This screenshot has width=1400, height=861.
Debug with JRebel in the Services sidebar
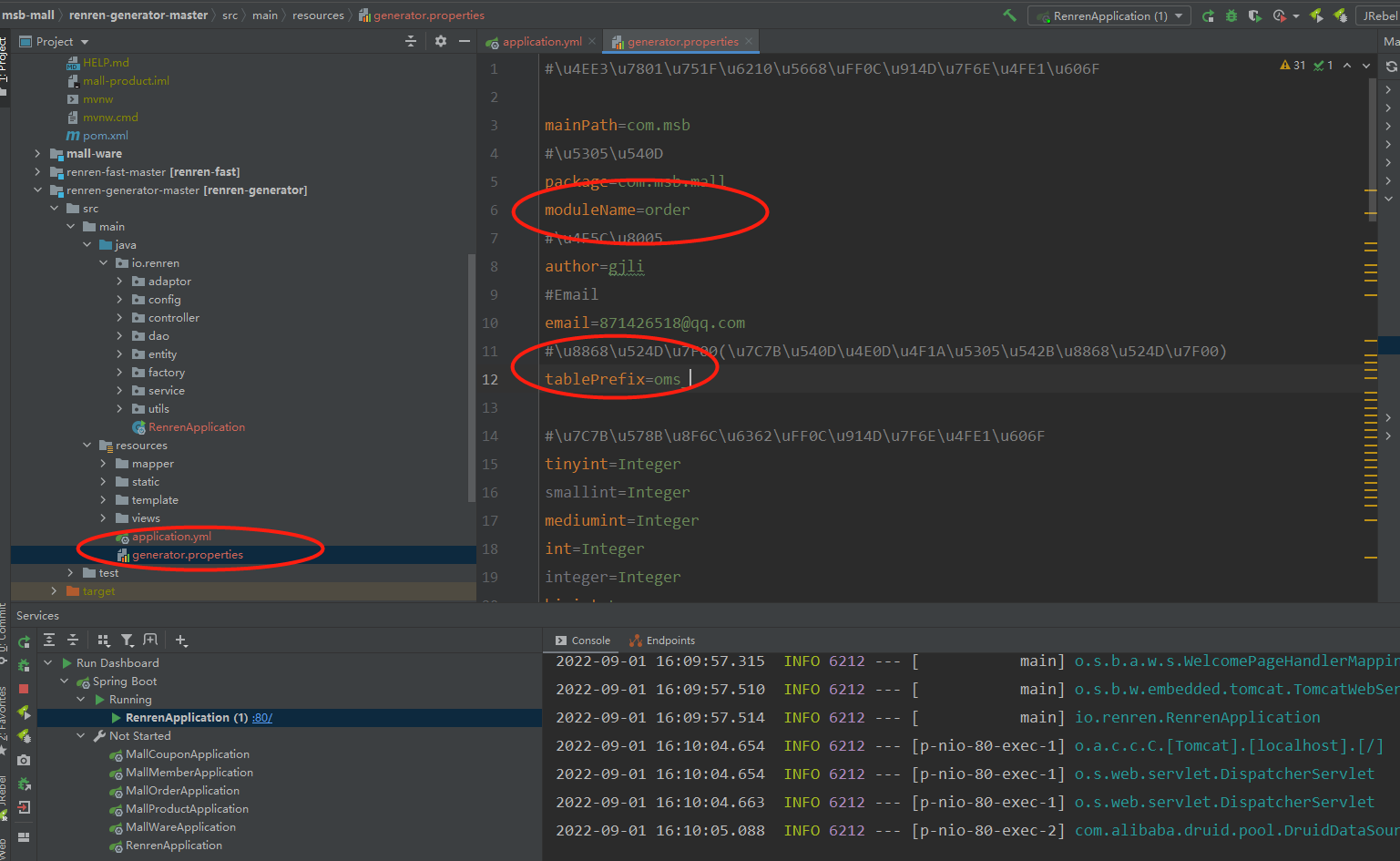[x=25, y=736]
